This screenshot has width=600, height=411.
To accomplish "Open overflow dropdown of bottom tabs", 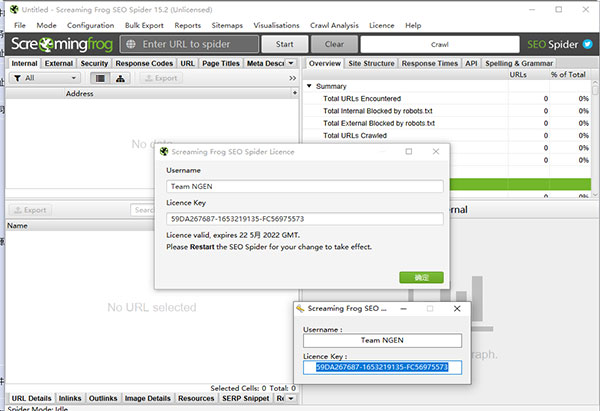I will click(x=291, y=398).
